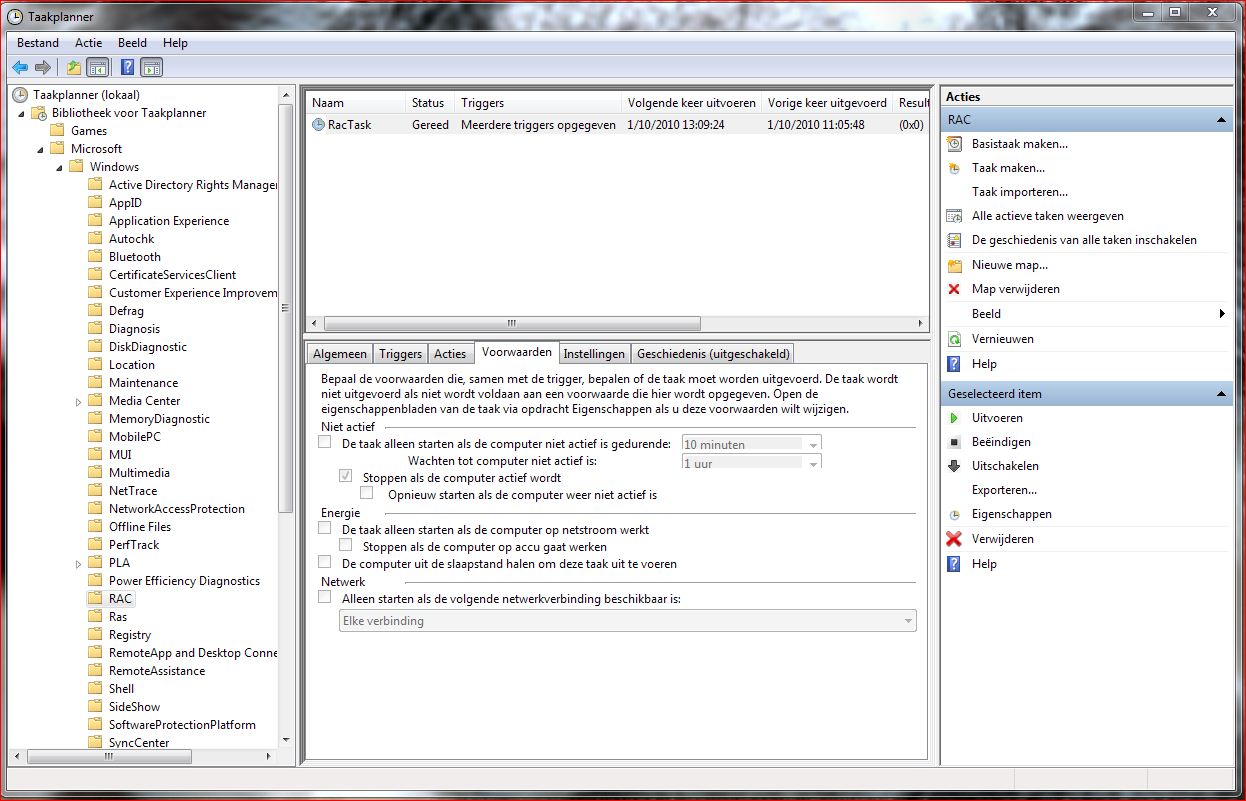
Task: Toggle checkbox for starting only on netstroom
Action: pos(324,528)
